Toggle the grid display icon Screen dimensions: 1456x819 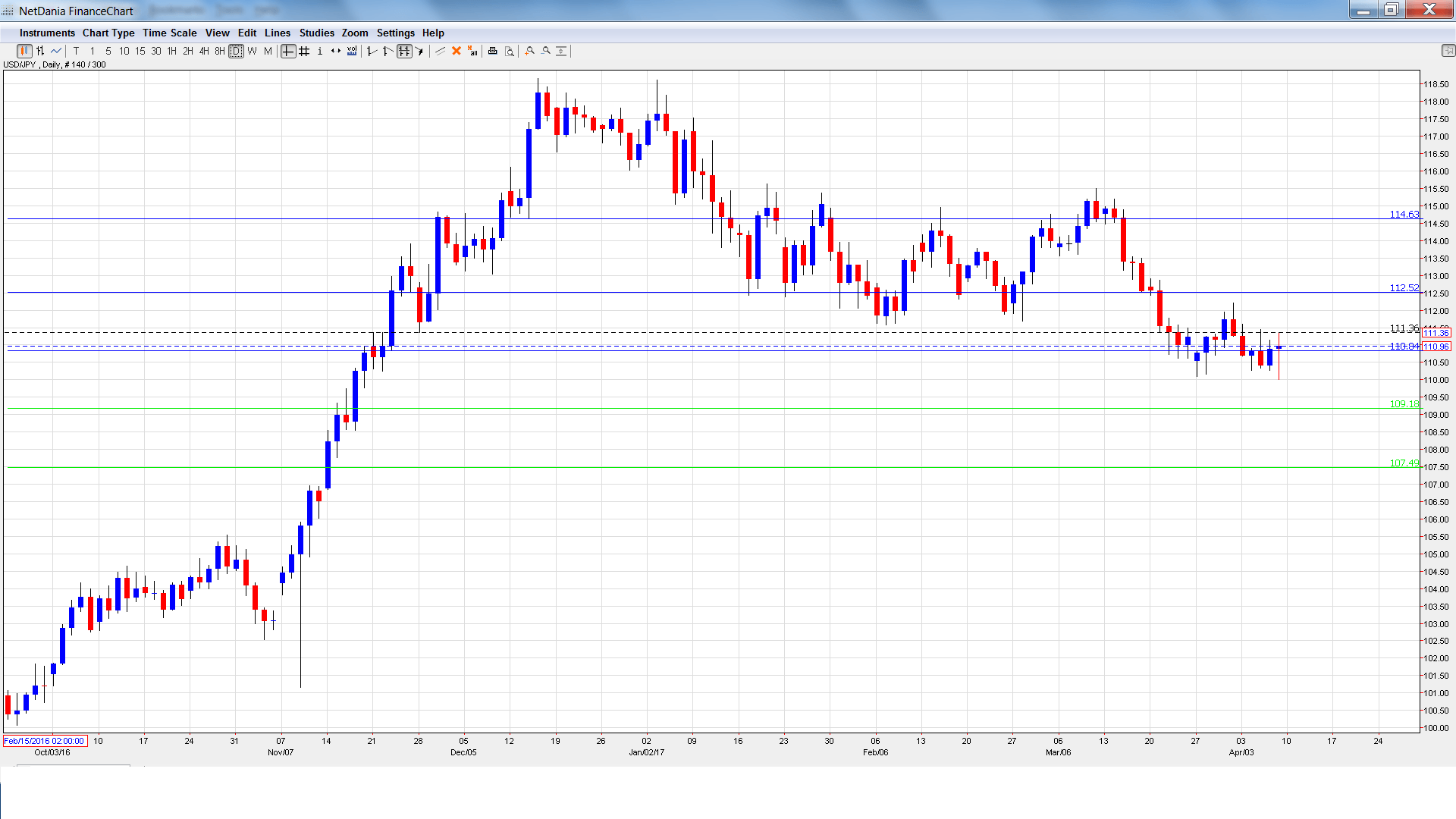[x=304, y=51]
